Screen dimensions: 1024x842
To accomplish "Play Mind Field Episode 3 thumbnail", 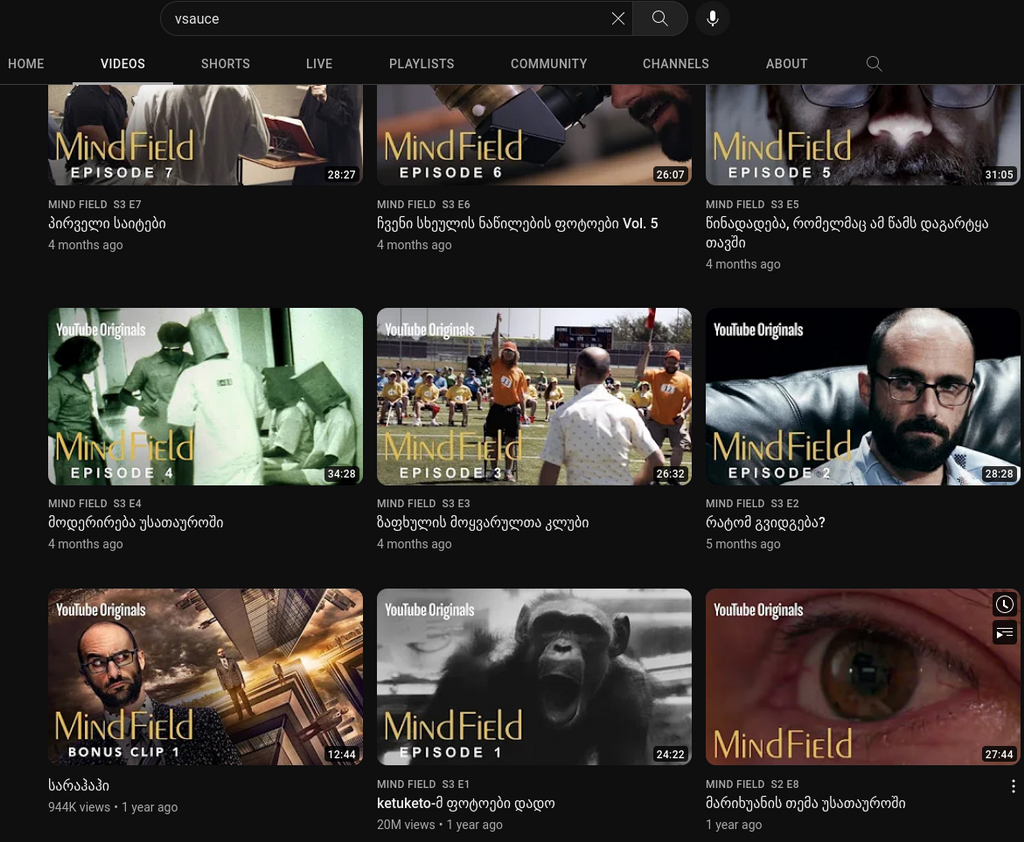I will [534, 397].
